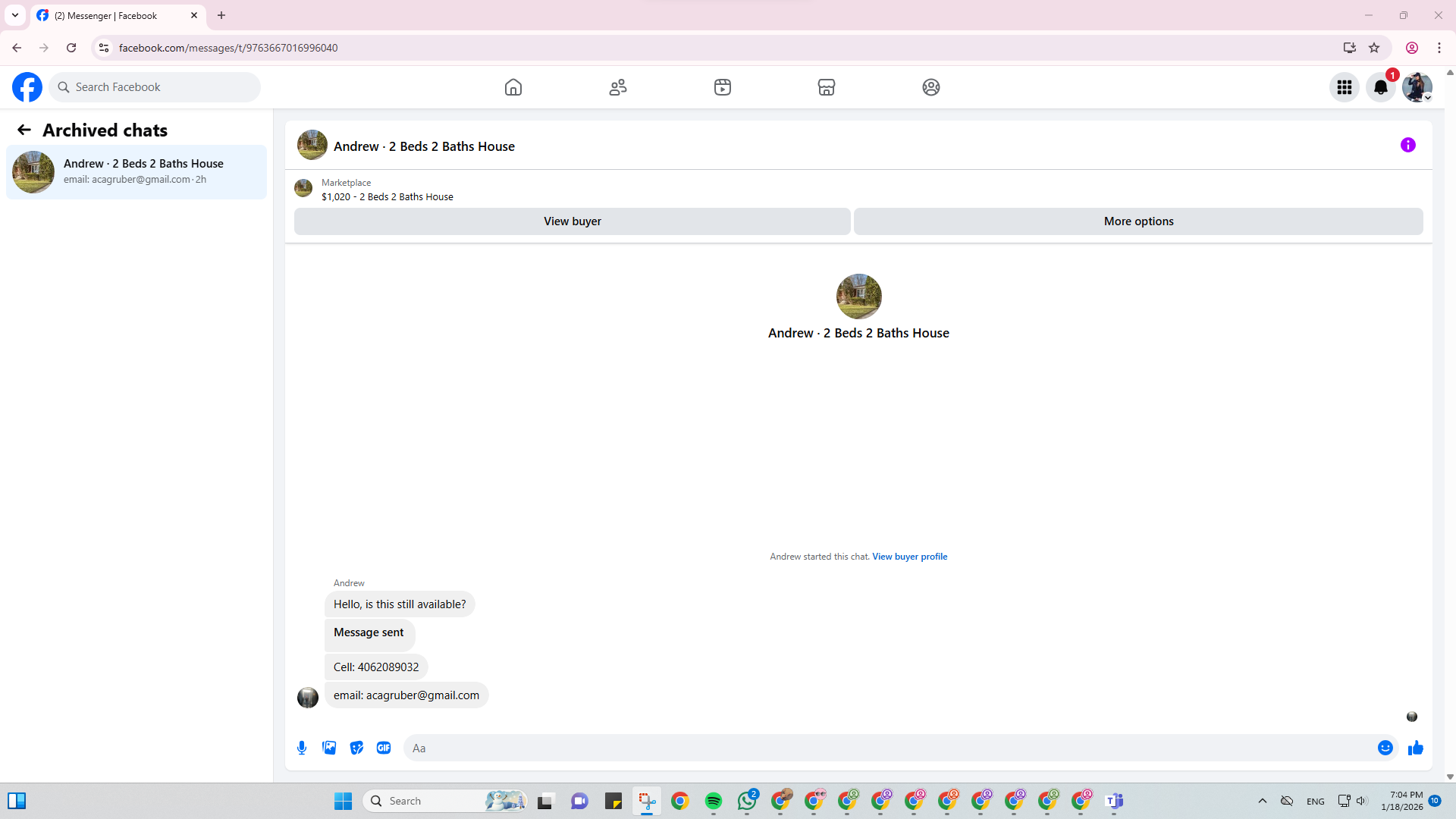Open the Friends icon in top navigation
This screenshot has width=1456, height=819.
tap(618, 87)
